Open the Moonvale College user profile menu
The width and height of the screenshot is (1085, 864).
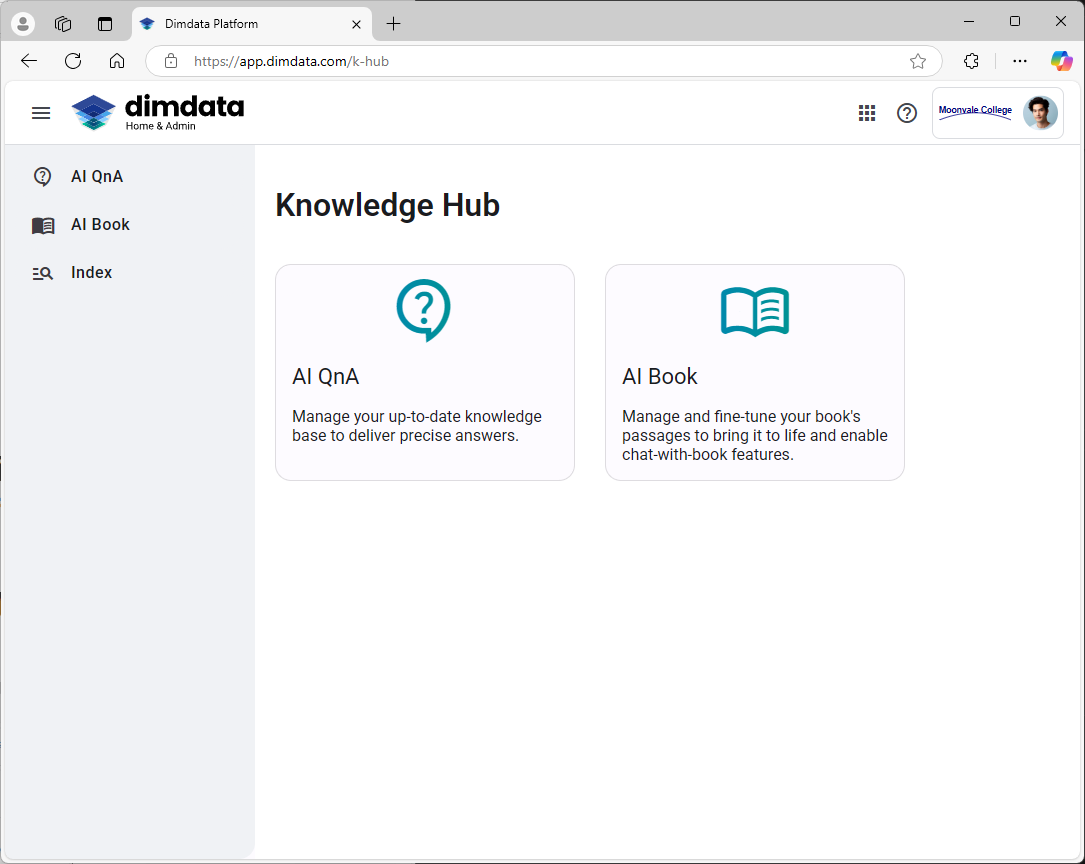(997, 113)
